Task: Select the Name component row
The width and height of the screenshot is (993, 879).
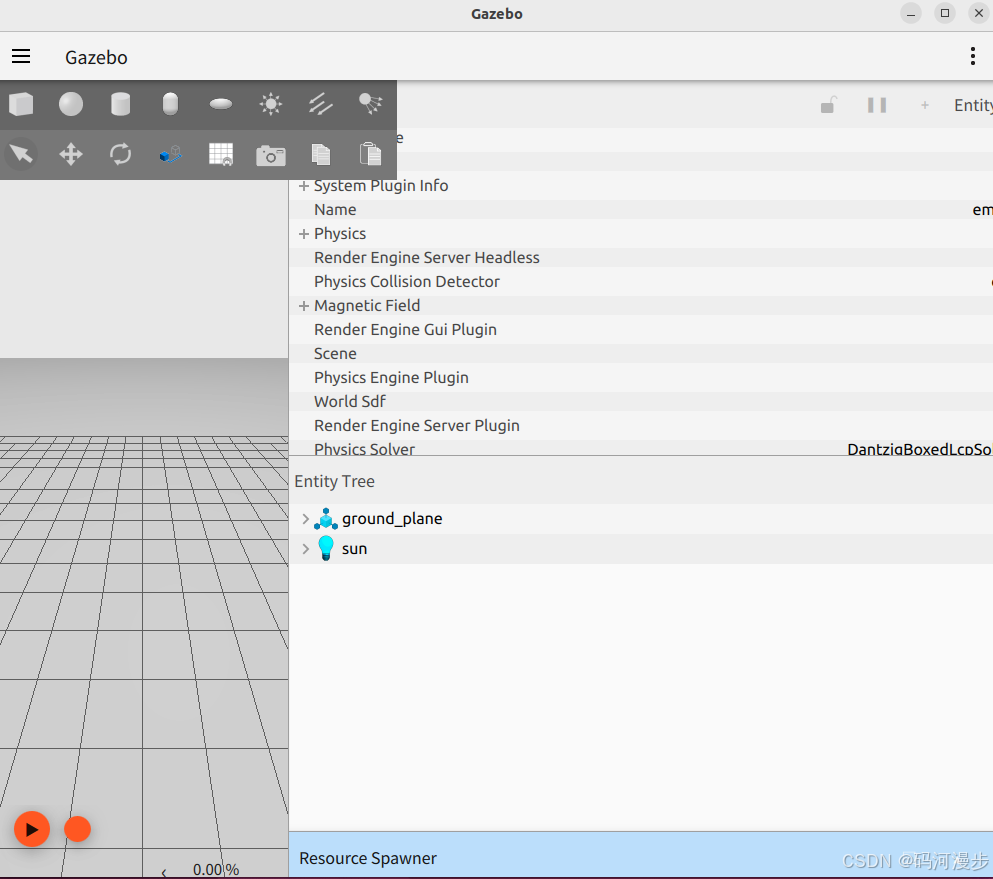Action: (641, 210)
